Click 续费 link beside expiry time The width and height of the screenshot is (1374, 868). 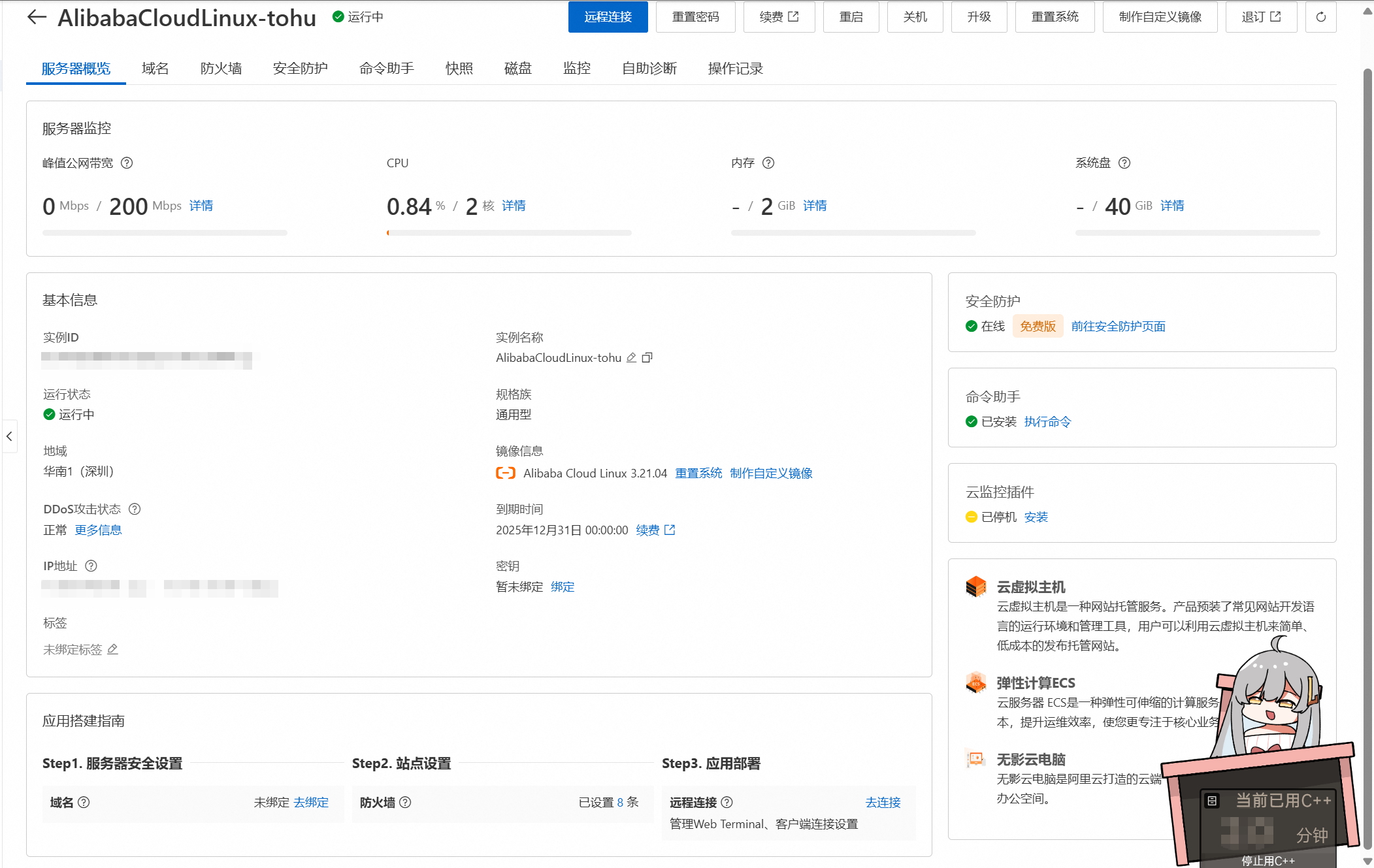(x=655, y=530)
